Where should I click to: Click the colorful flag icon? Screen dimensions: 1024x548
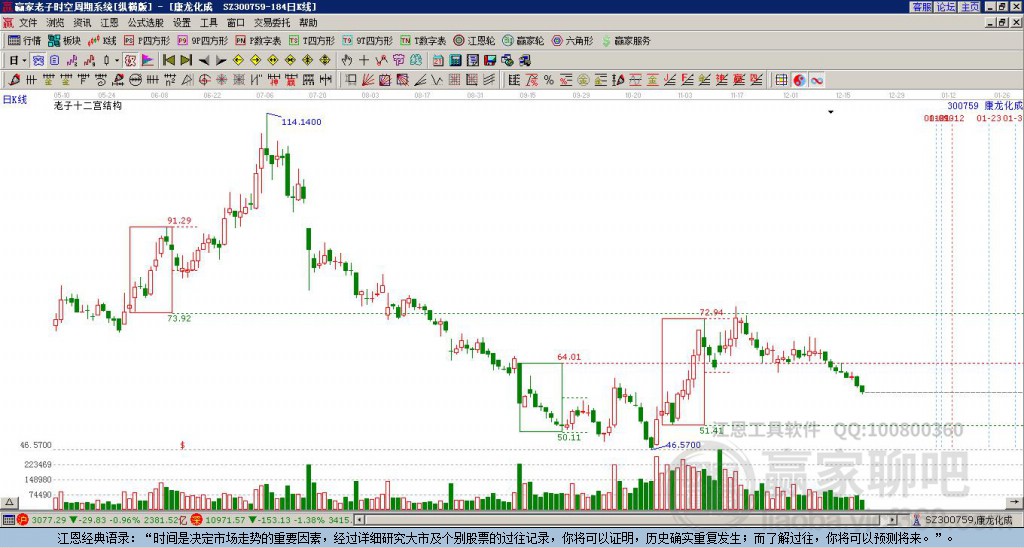(148, 61)
